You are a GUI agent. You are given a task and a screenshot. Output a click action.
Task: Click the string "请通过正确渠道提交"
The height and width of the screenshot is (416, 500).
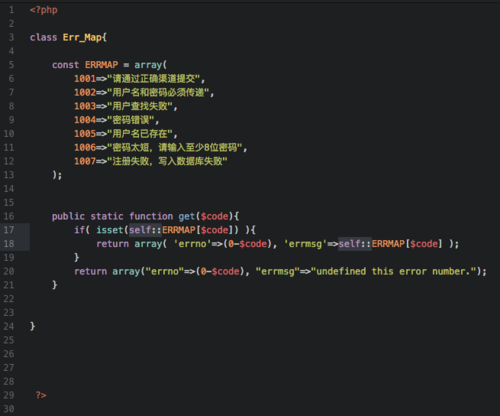[154, 79]
